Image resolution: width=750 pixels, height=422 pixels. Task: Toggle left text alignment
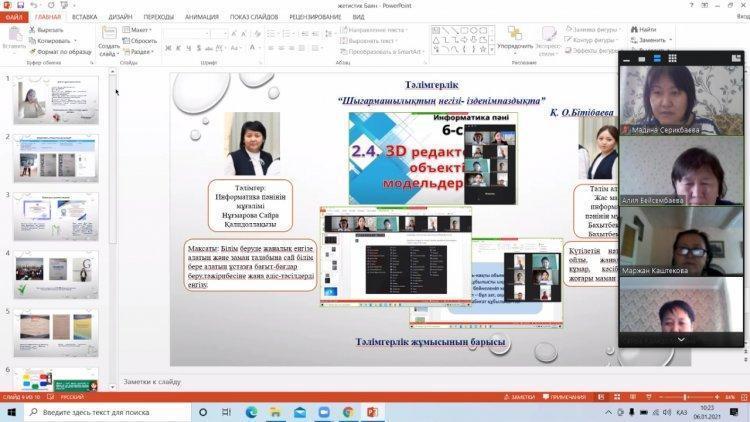pos(271,48)
